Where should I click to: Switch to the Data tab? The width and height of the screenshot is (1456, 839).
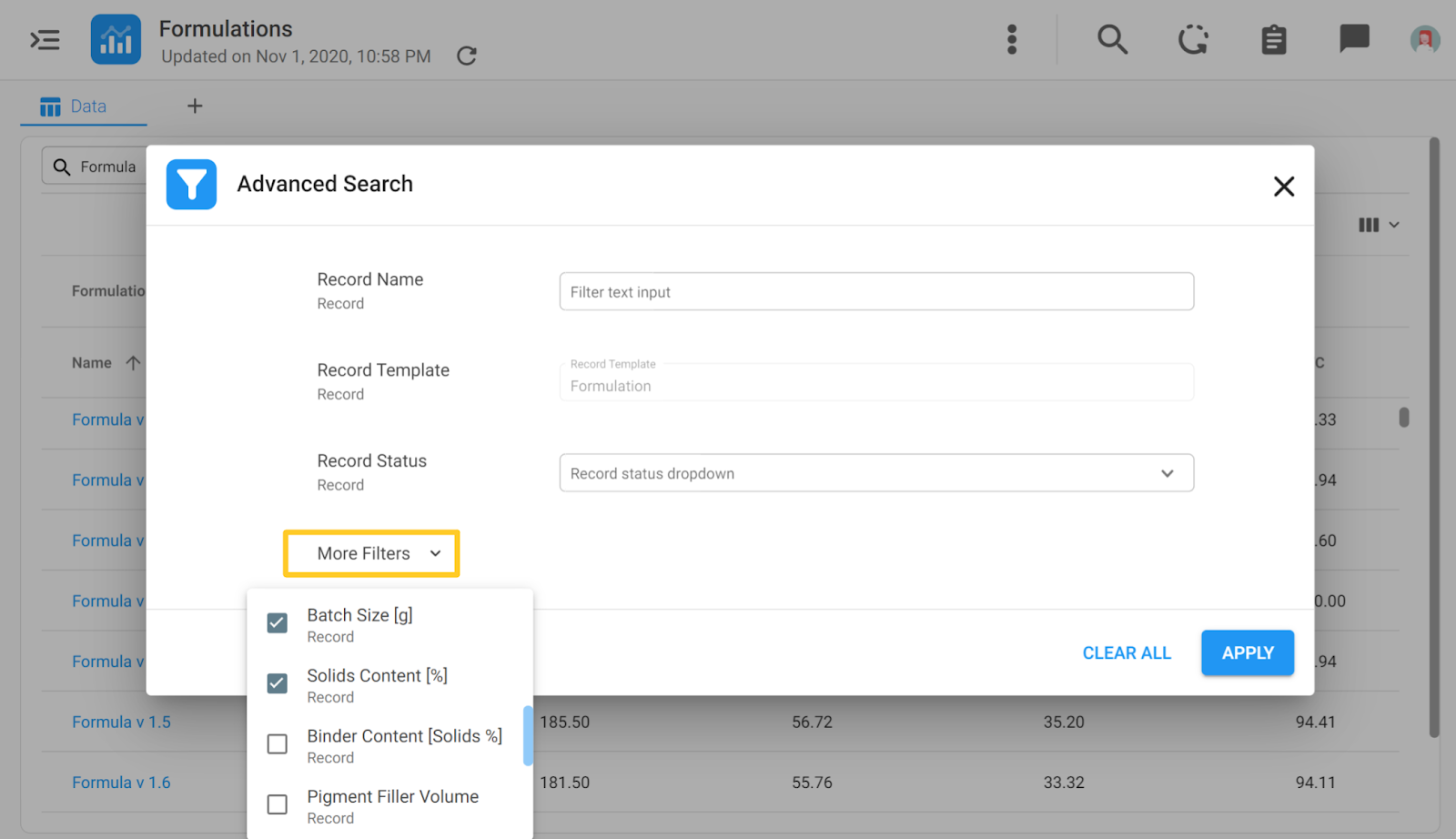(84, 106)
